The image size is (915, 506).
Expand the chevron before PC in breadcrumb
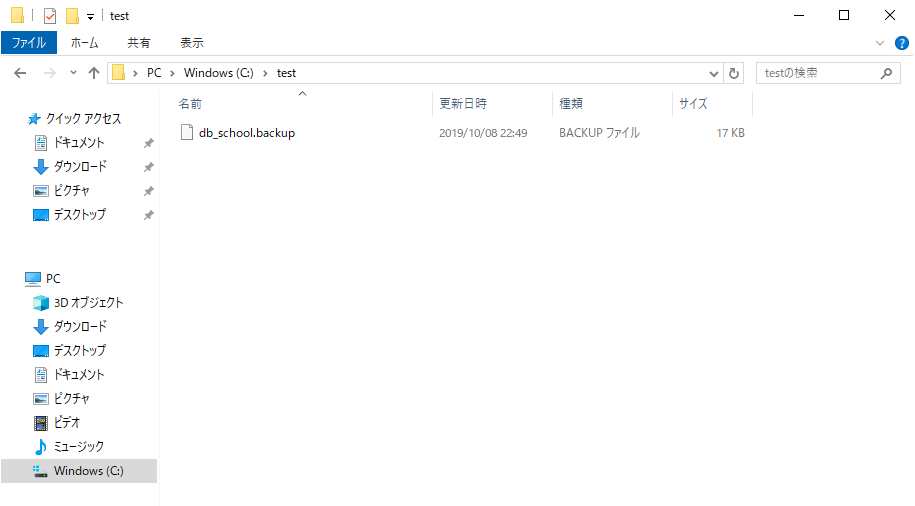(x=135, y=73)
